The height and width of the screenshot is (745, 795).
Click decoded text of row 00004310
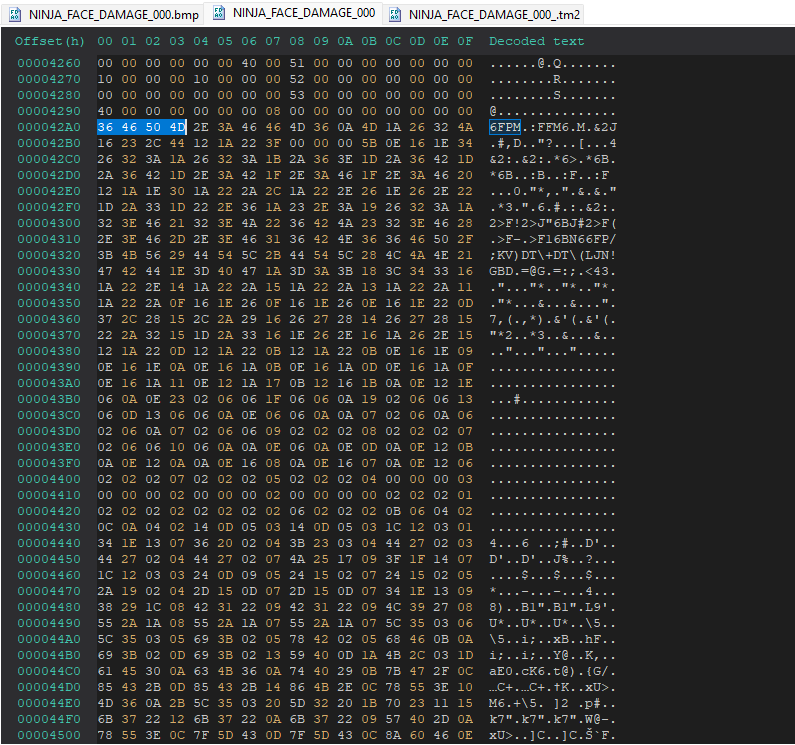pyautogui.click(x=553, y=239)
